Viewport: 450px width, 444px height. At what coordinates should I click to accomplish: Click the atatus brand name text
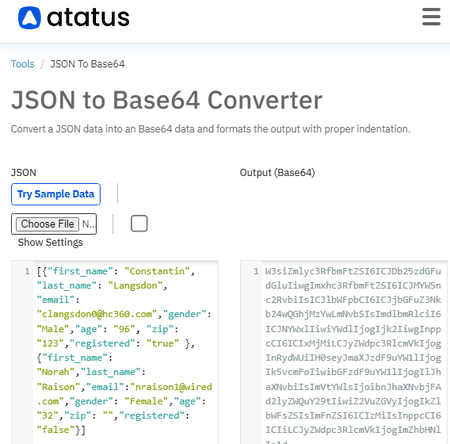pos(88,18)
